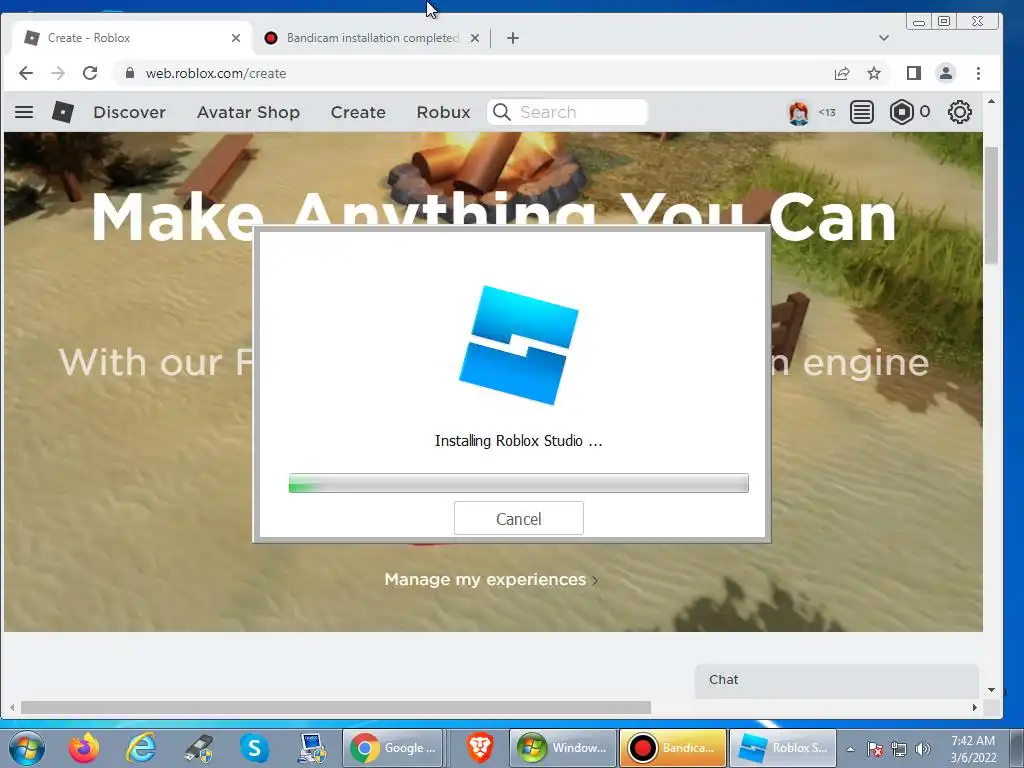The image size is (1024, 768).
Task: Open the Windows Start menu
Action: click(x=27, y=748)
